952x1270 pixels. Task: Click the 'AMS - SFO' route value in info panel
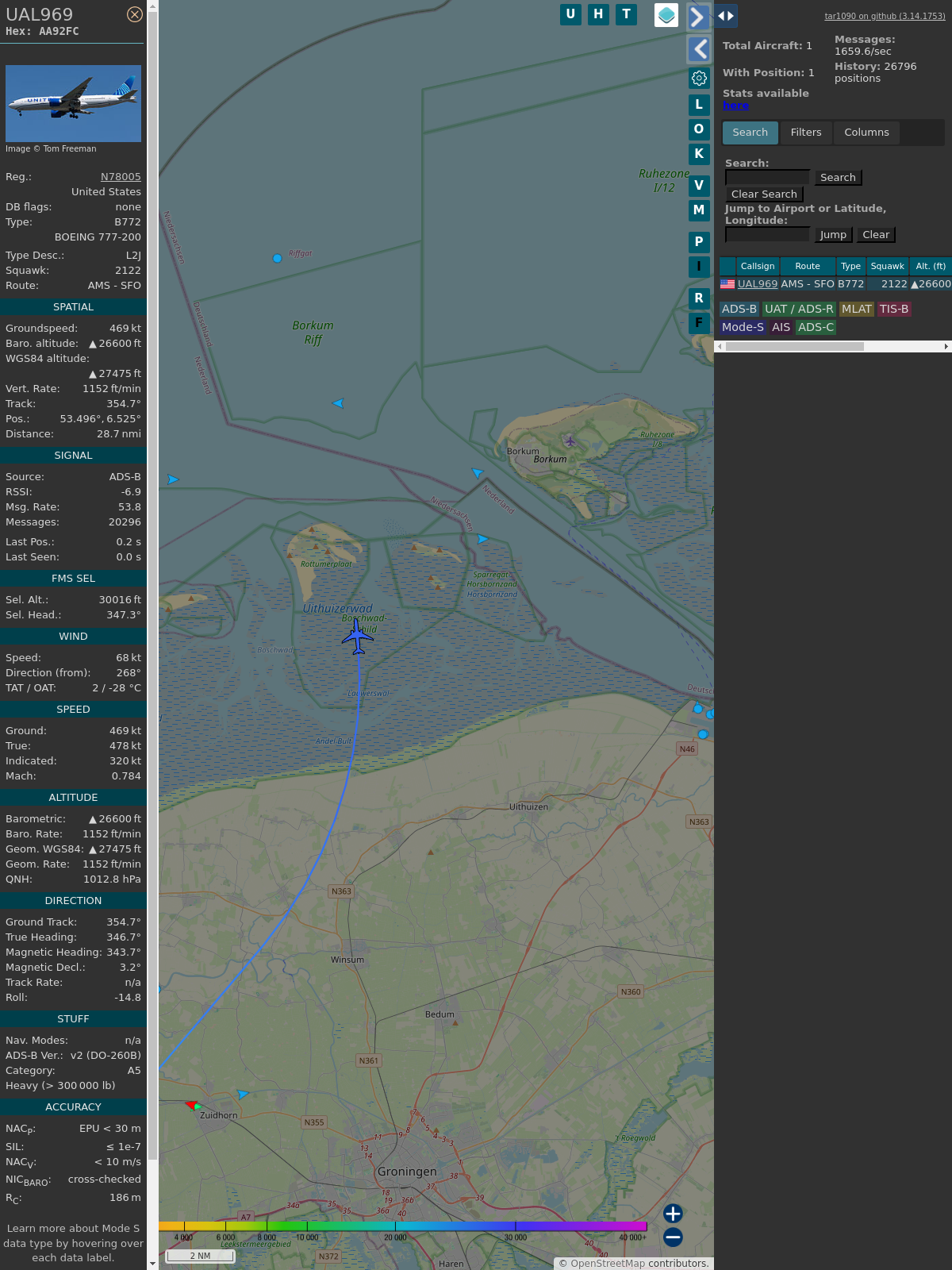coord(114,286)
